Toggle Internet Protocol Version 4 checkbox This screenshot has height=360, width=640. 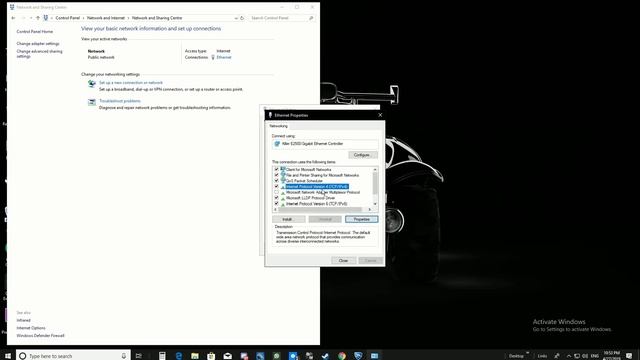click(x=276, y=187)
